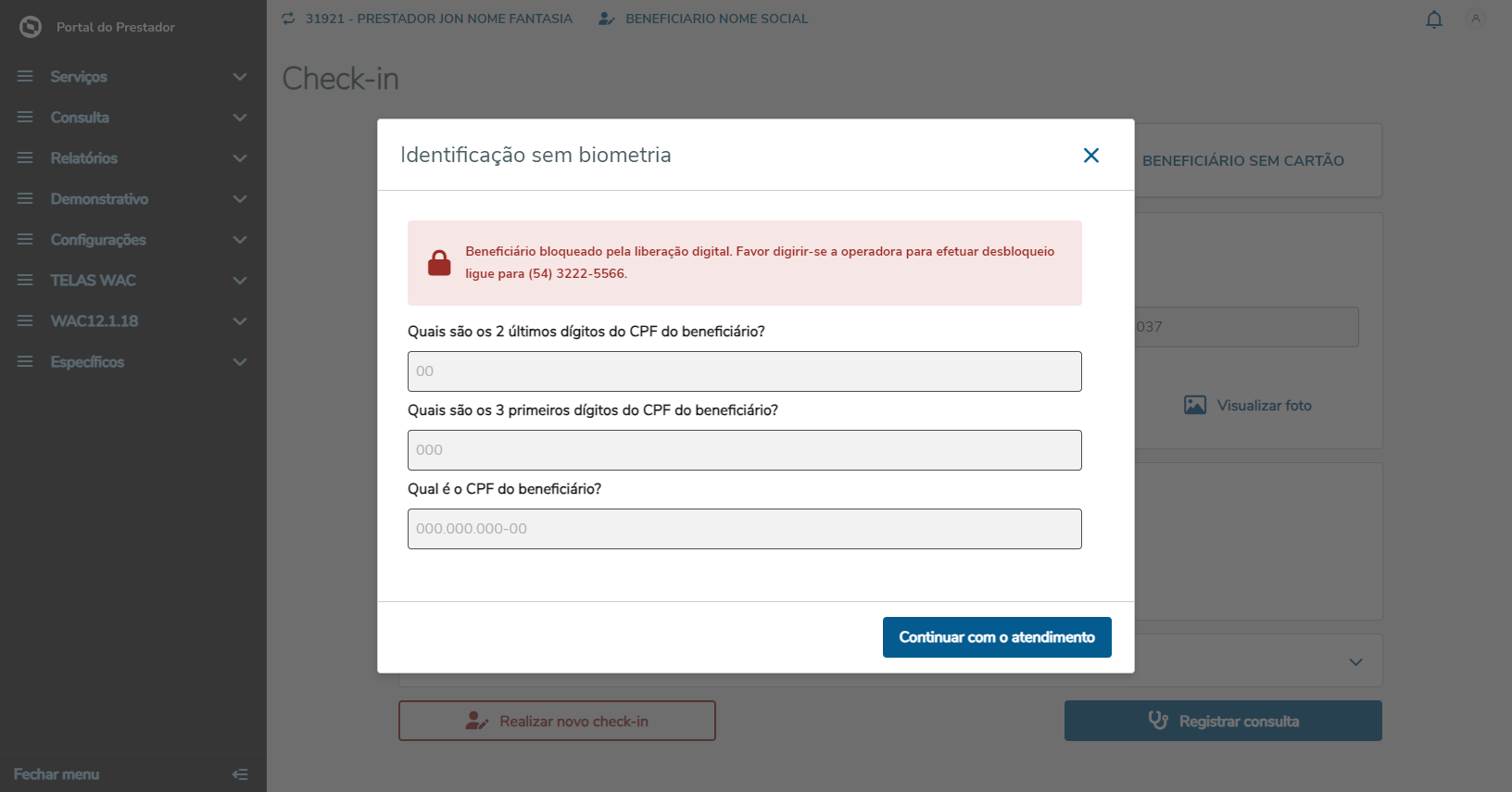Focus the first 3 CPF digits field
Viewport: 1512px width, 792px height.
point(744,450)
